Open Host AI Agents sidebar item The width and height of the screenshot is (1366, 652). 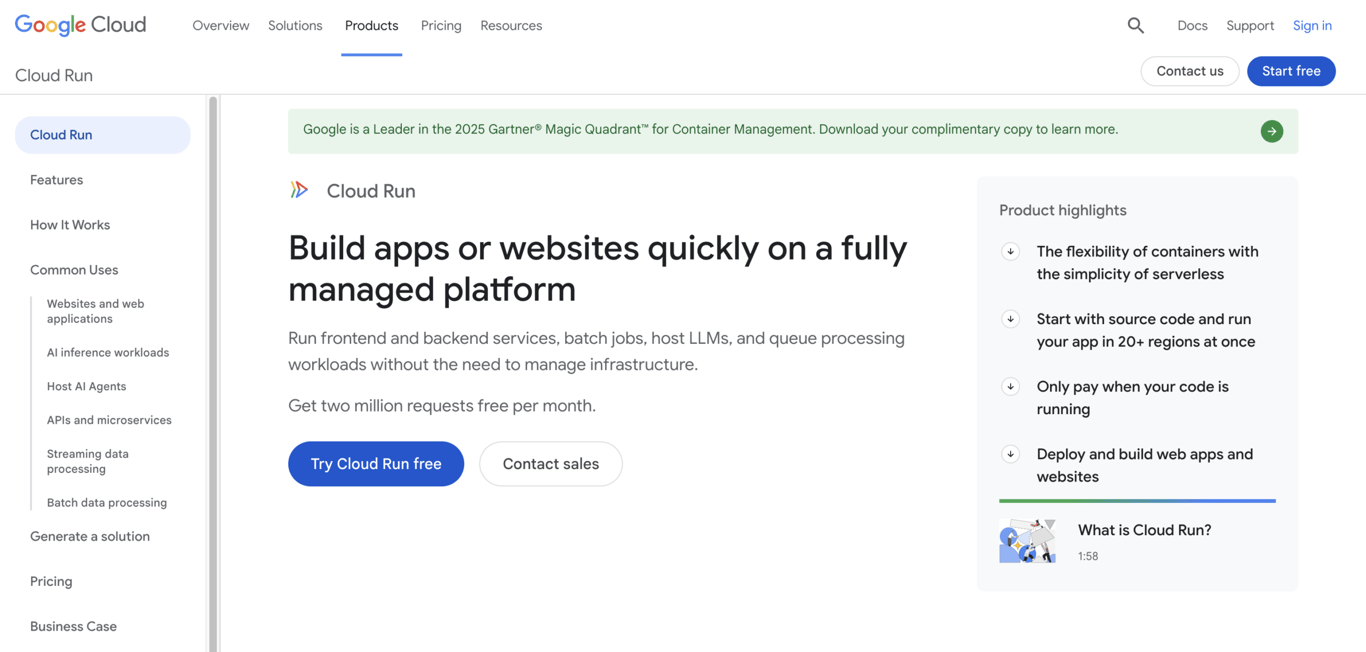point(87,386)
